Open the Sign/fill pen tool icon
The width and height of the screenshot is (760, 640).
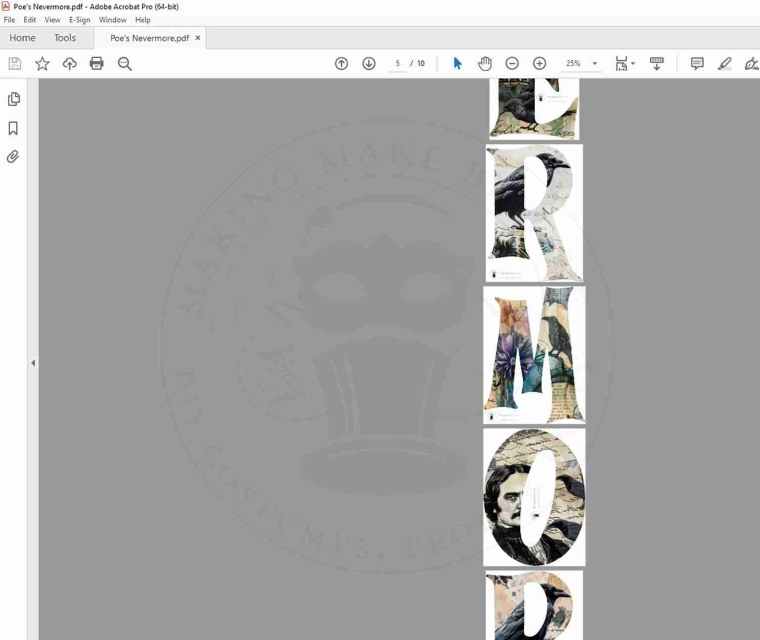(751, 64)
